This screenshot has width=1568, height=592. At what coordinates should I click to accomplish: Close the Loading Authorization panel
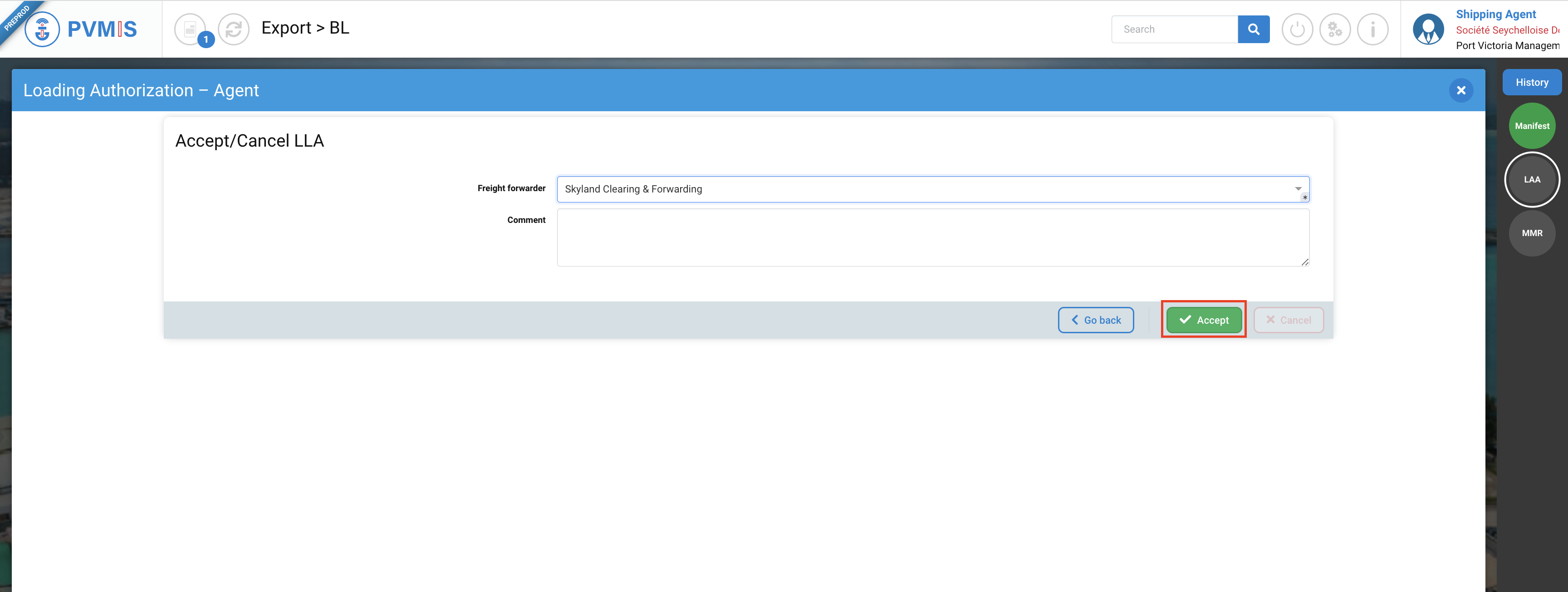[x=1461, y=91]
